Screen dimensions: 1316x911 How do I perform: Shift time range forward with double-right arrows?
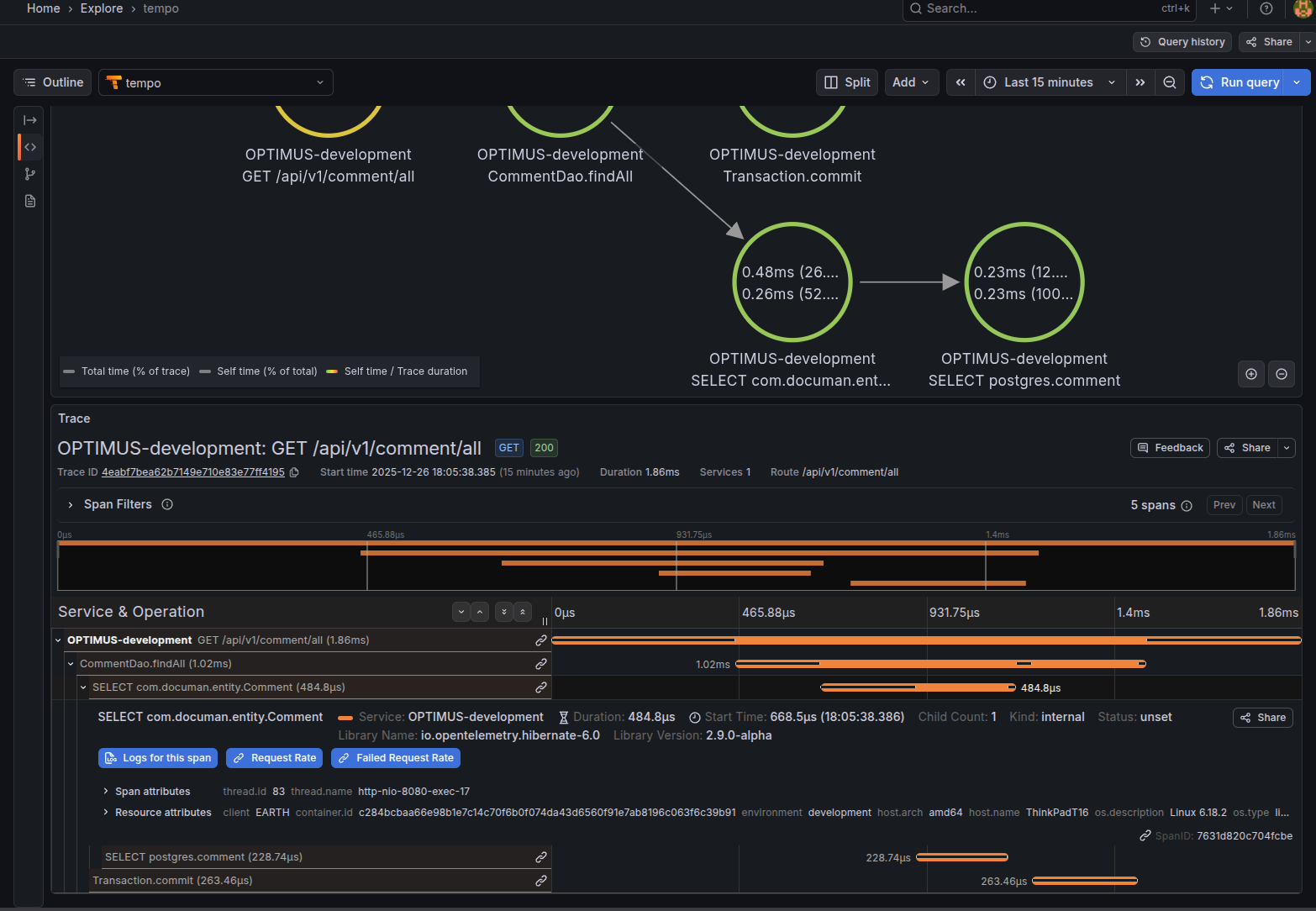1140,82
